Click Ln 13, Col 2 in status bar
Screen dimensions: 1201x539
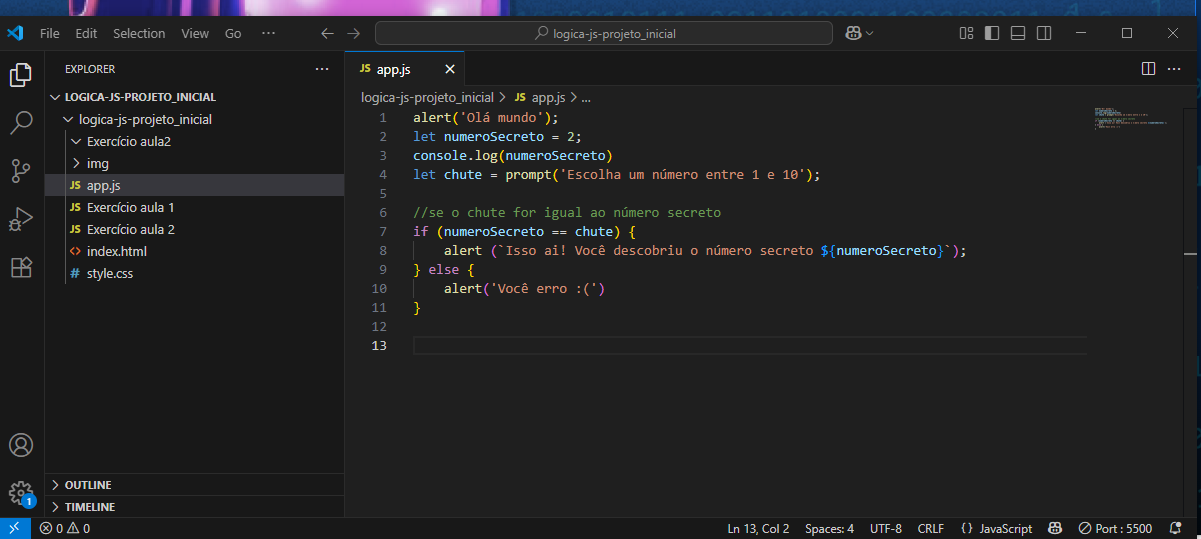coord(758,528)
